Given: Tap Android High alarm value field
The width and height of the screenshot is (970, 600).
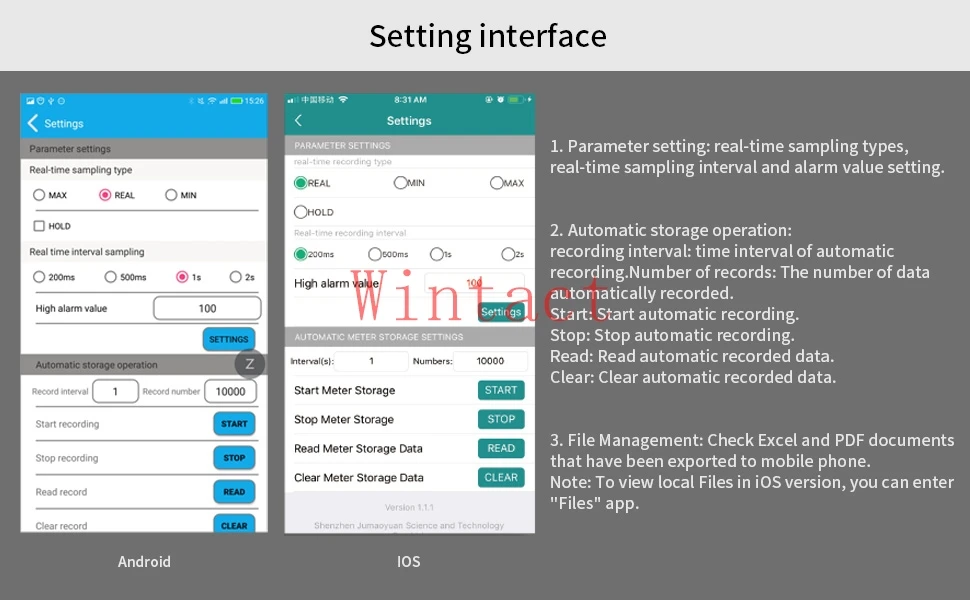Looking at the screenshot, I should tap(207, 308).
